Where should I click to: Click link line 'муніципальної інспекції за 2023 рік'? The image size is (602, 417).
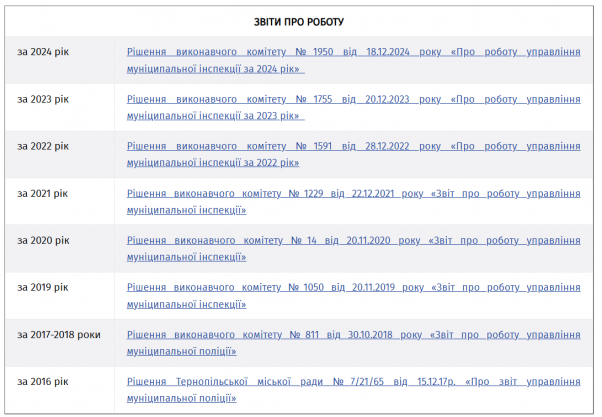click(214, 116)
